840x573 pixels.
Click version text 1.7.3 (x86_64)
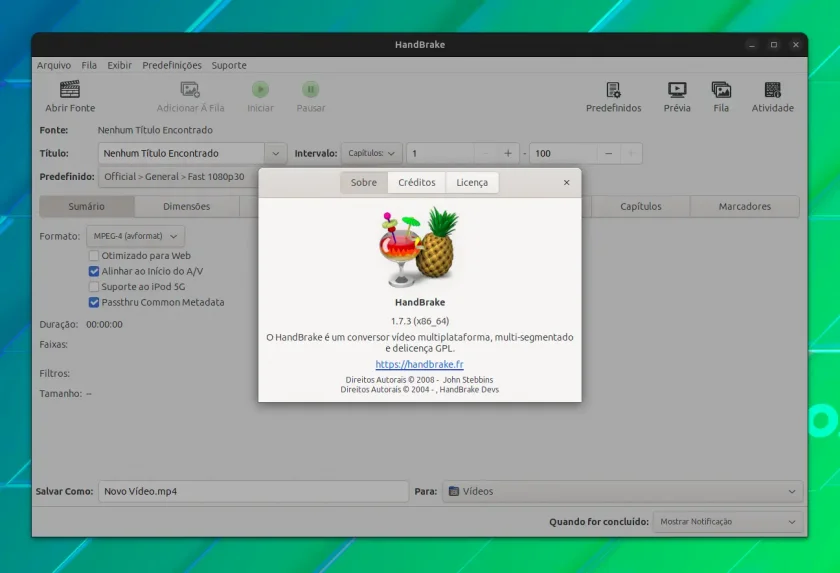(x=420, y=321)
